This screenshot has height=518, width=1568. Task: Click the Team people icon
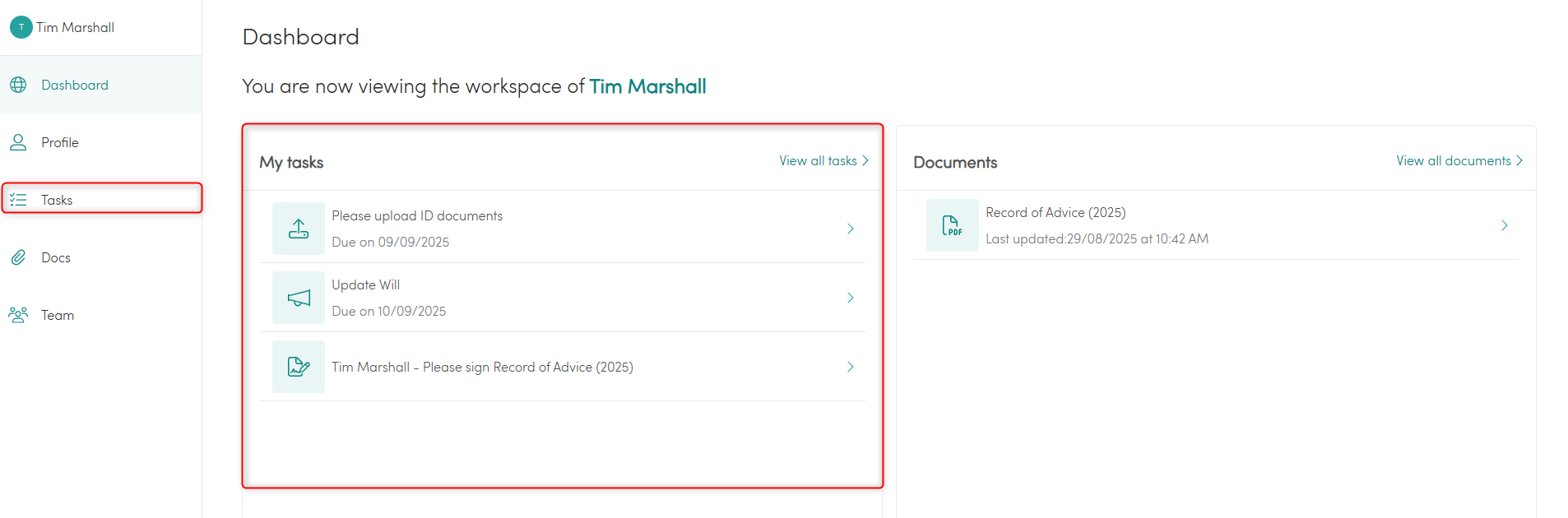tap(18, 315)
